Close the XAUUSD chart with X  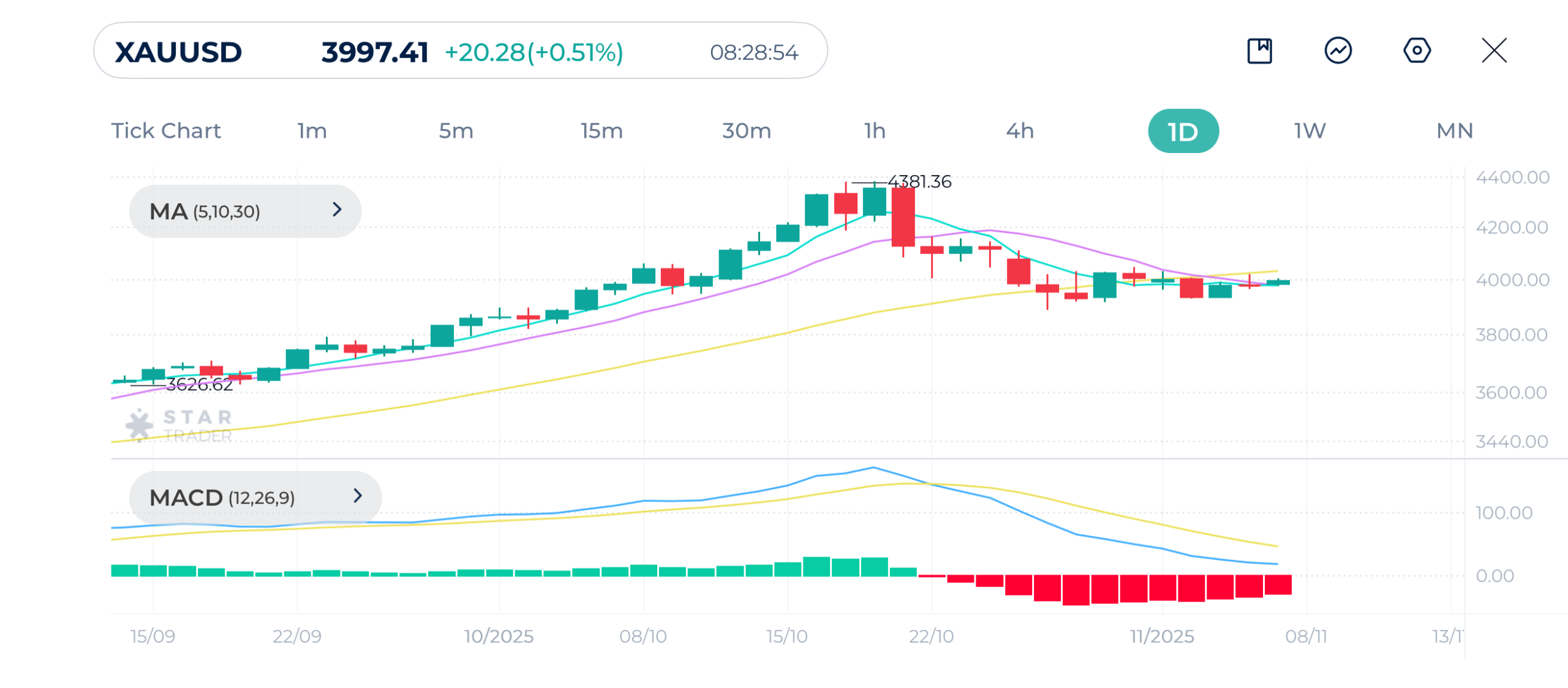click(1494, 51)
